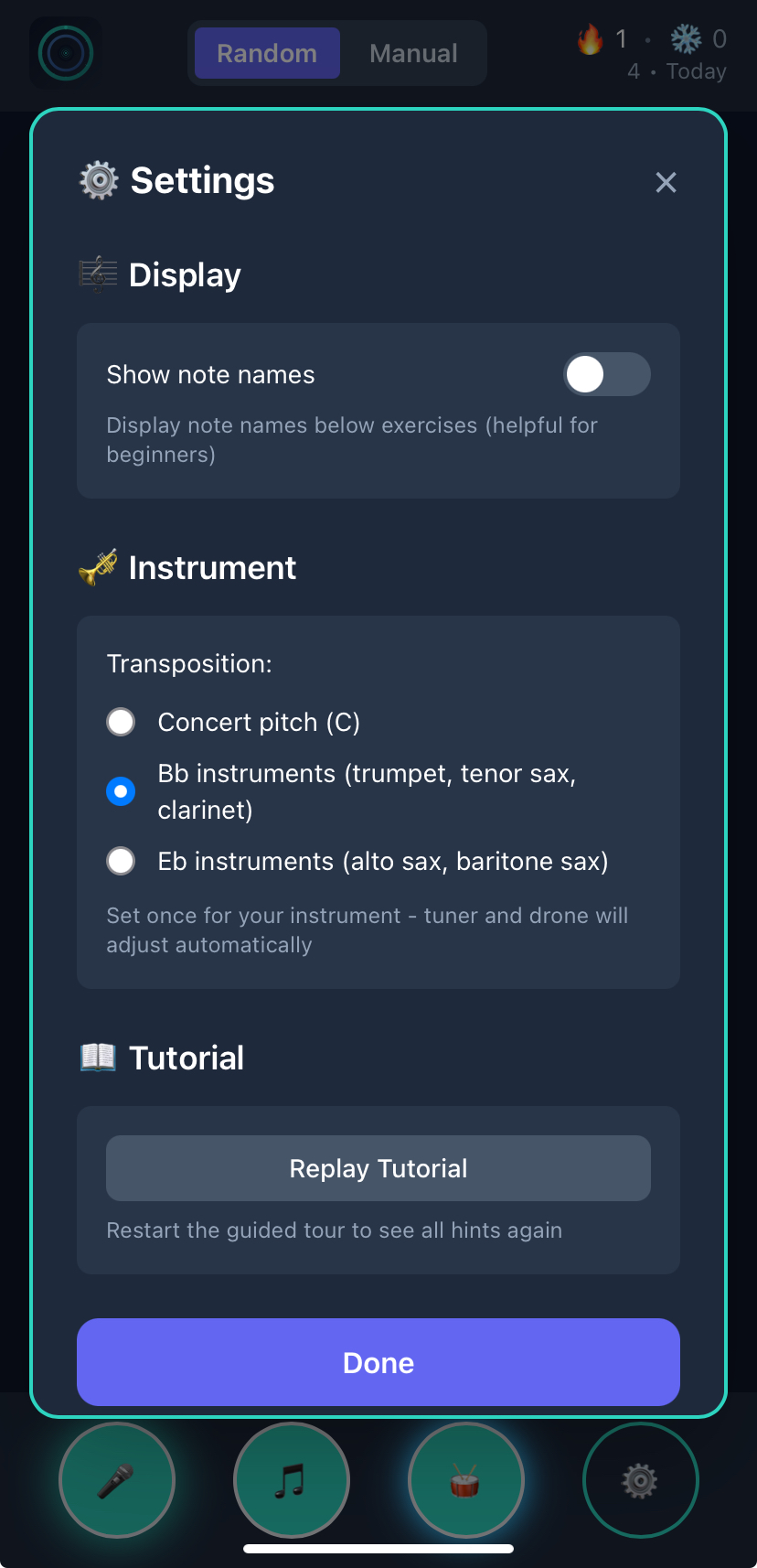Screen dimensions: 757x1568
Task: Tap the drum metronome icon
Action: point(465,1479)
